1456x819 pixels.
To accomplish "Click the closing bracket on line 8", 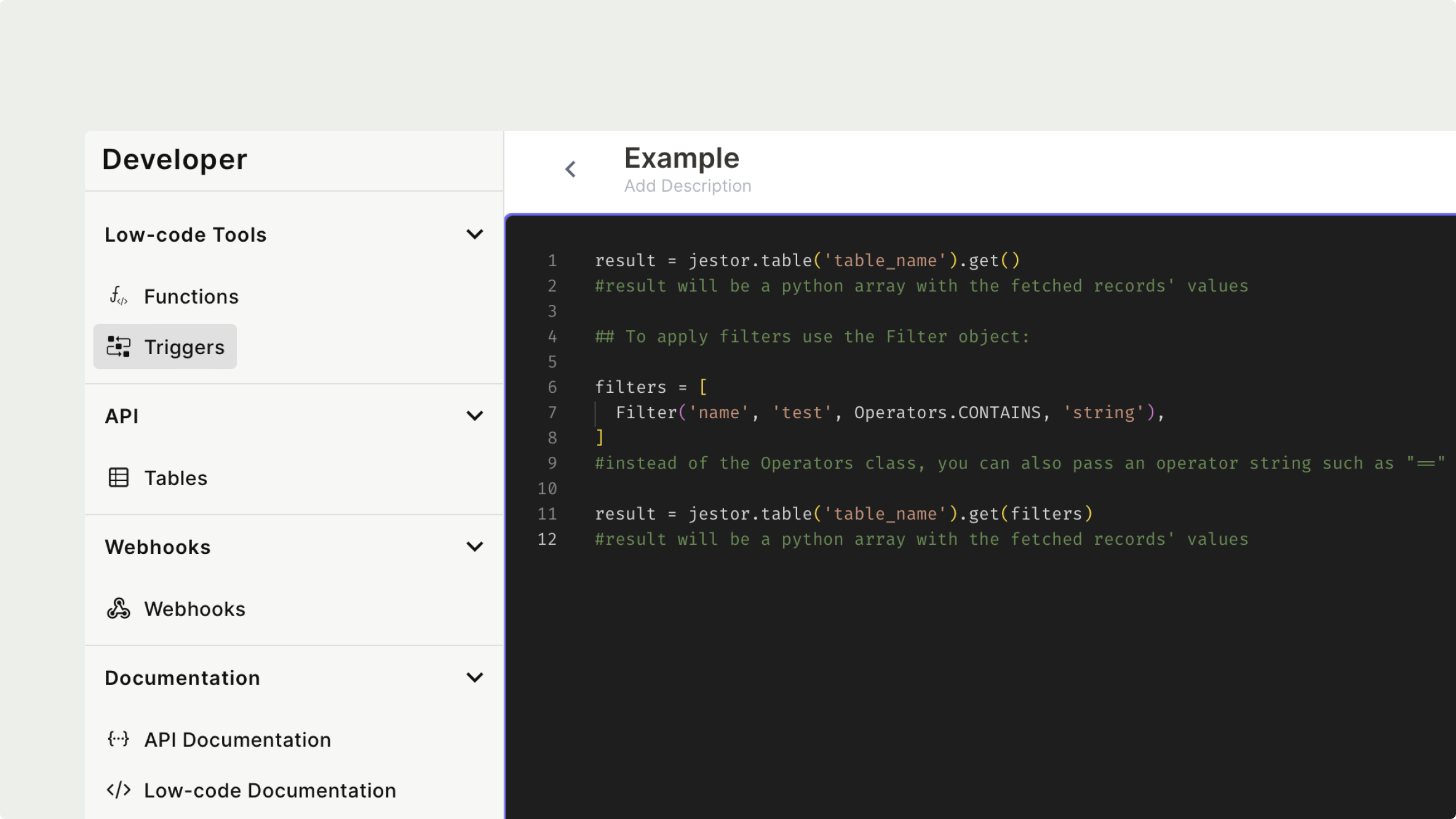I will point(600,438).
